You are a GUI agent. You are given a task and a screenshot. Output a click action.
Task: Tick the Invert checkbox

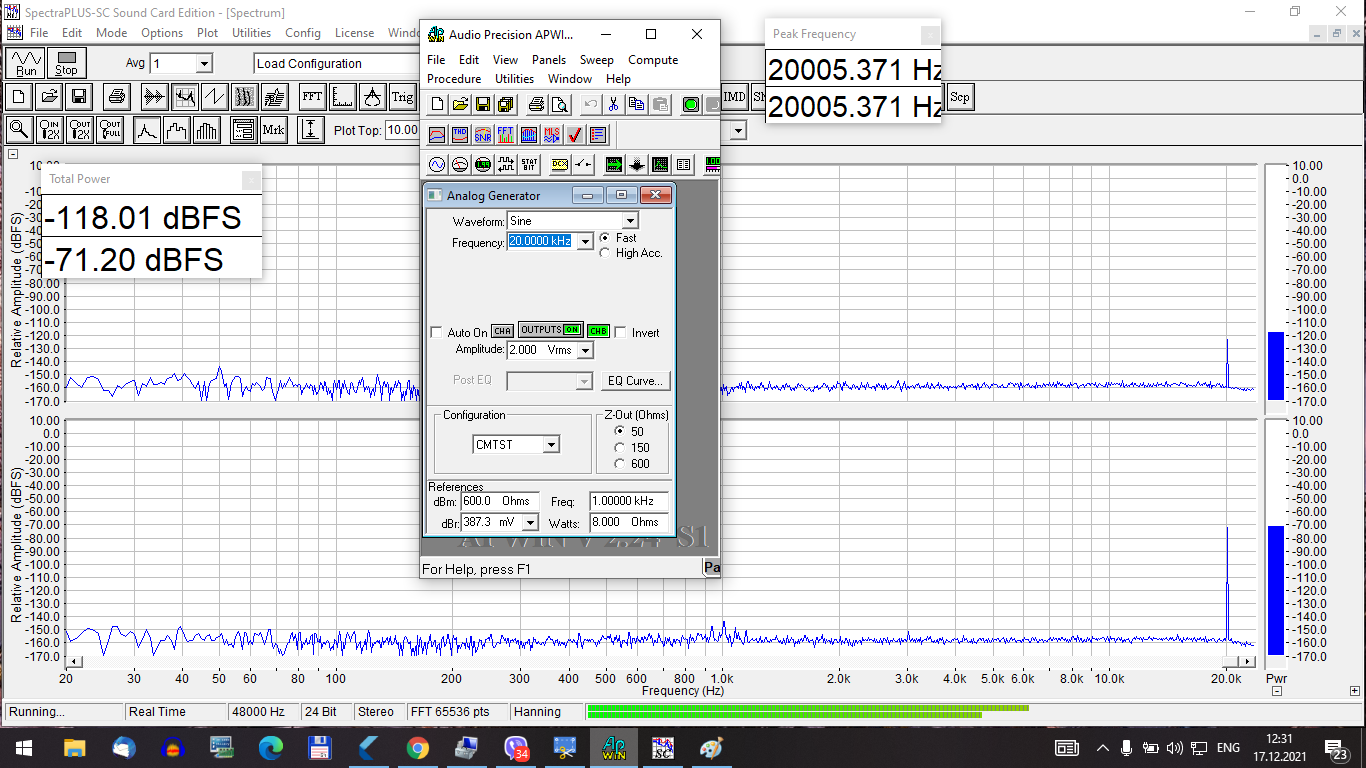620,332
